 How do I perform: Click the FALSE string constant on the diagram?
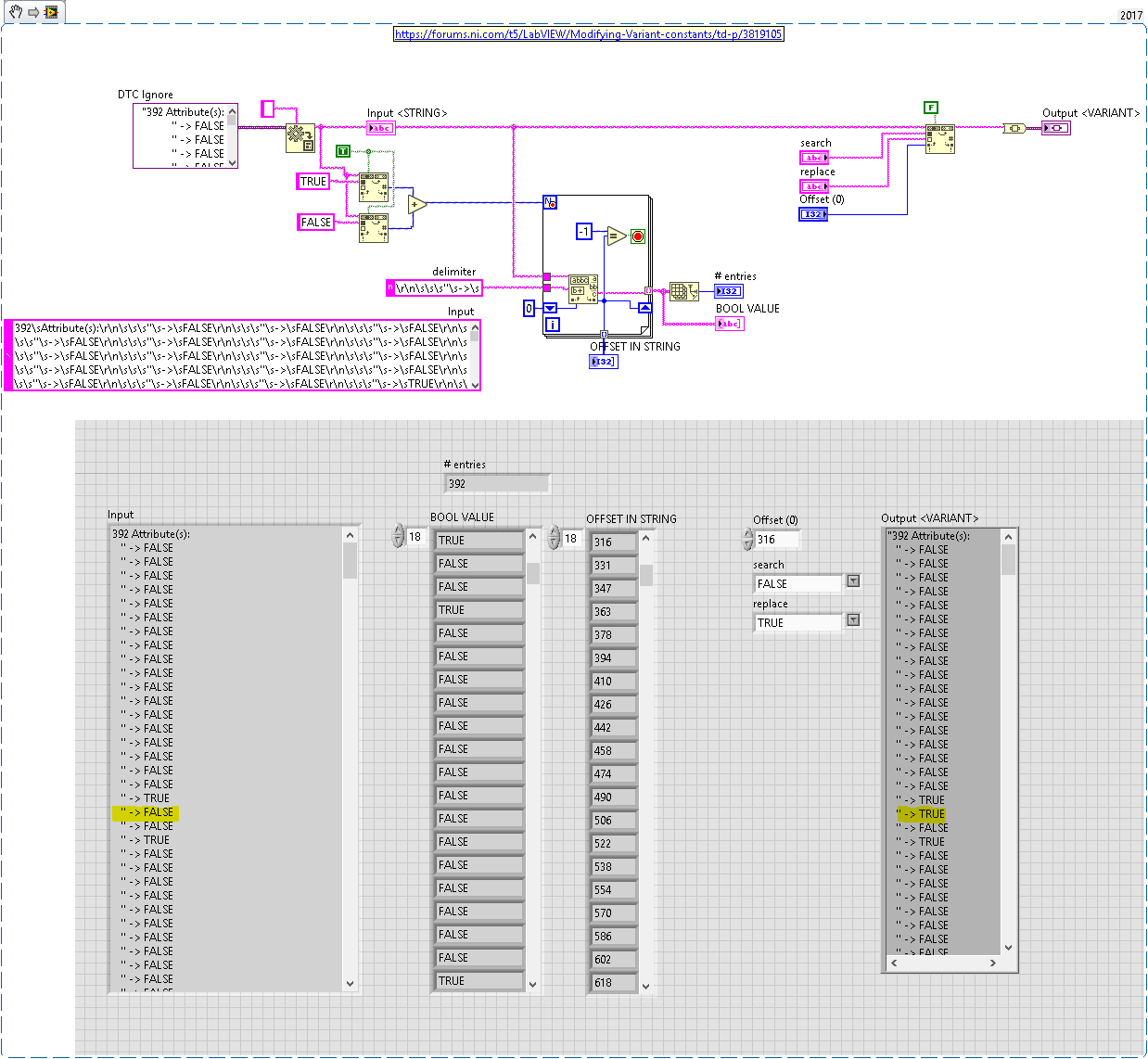pos(316,223)
